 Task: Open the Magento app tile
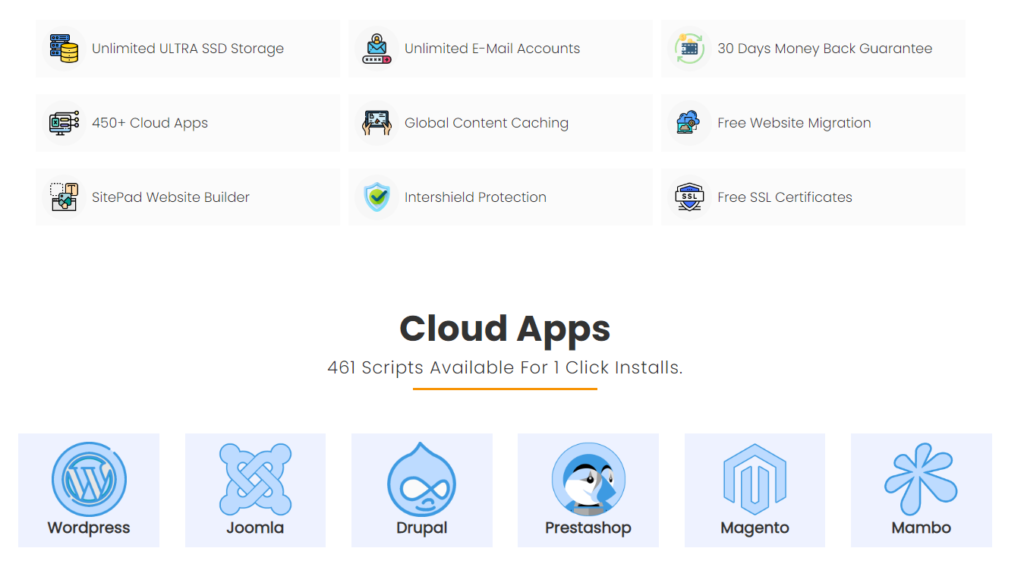pos(755,490)
